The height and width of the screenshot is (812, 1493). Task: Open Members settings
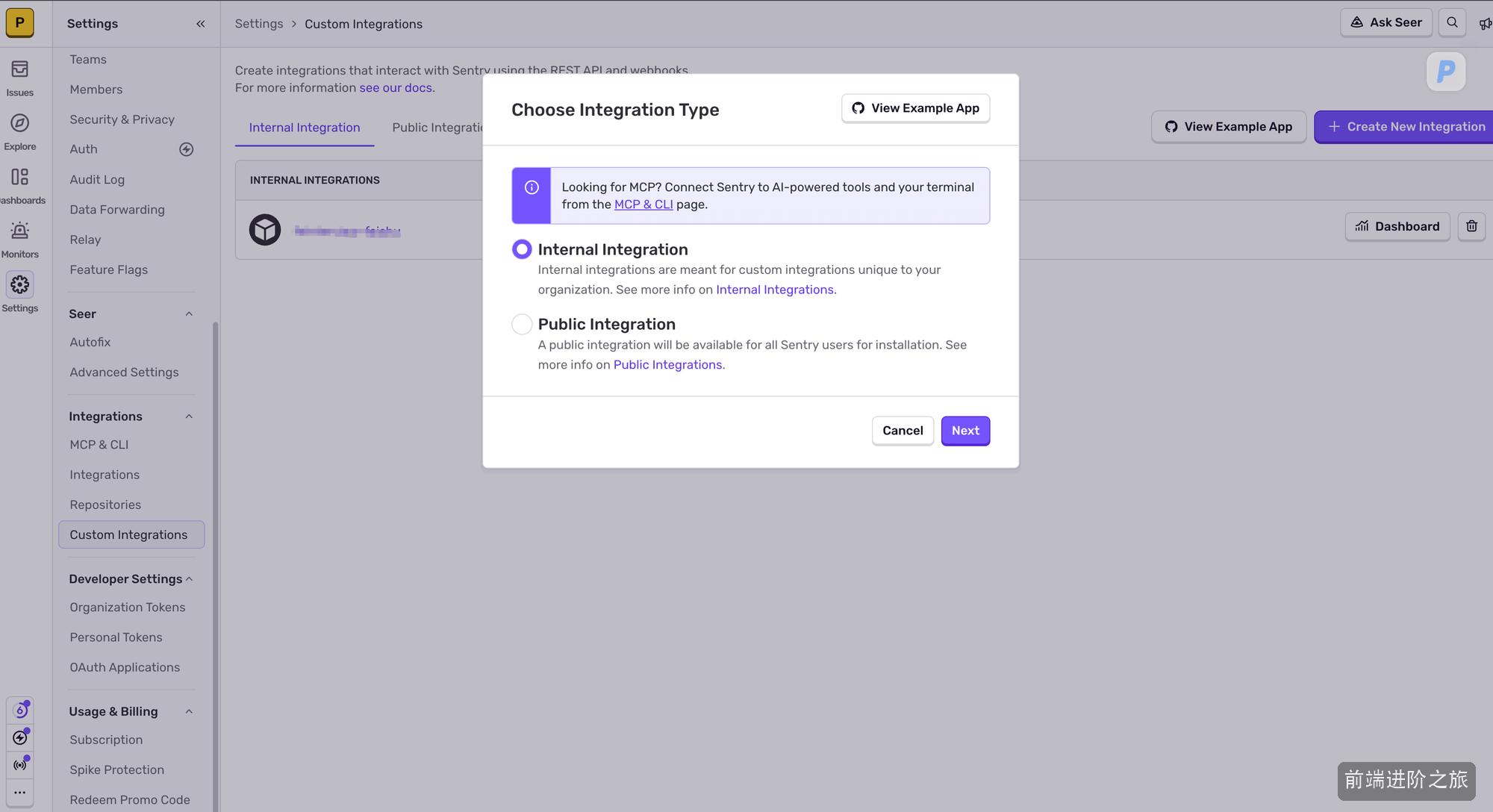tap(96, 90)
